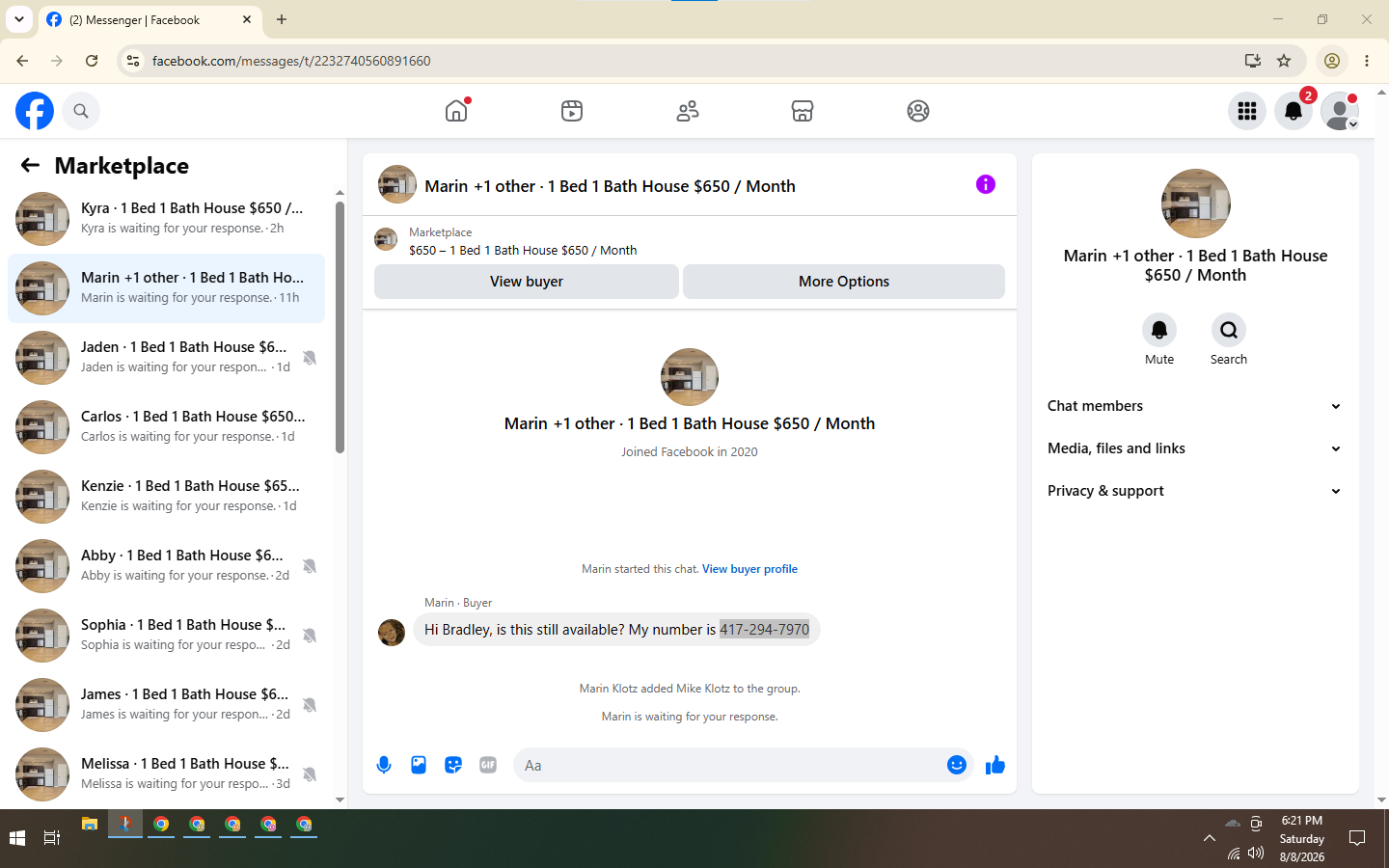The height and width of the screenshot is (868, 1389).
Task: Open Kyra's conversation in the chat list
Action: tap(166, 219)
